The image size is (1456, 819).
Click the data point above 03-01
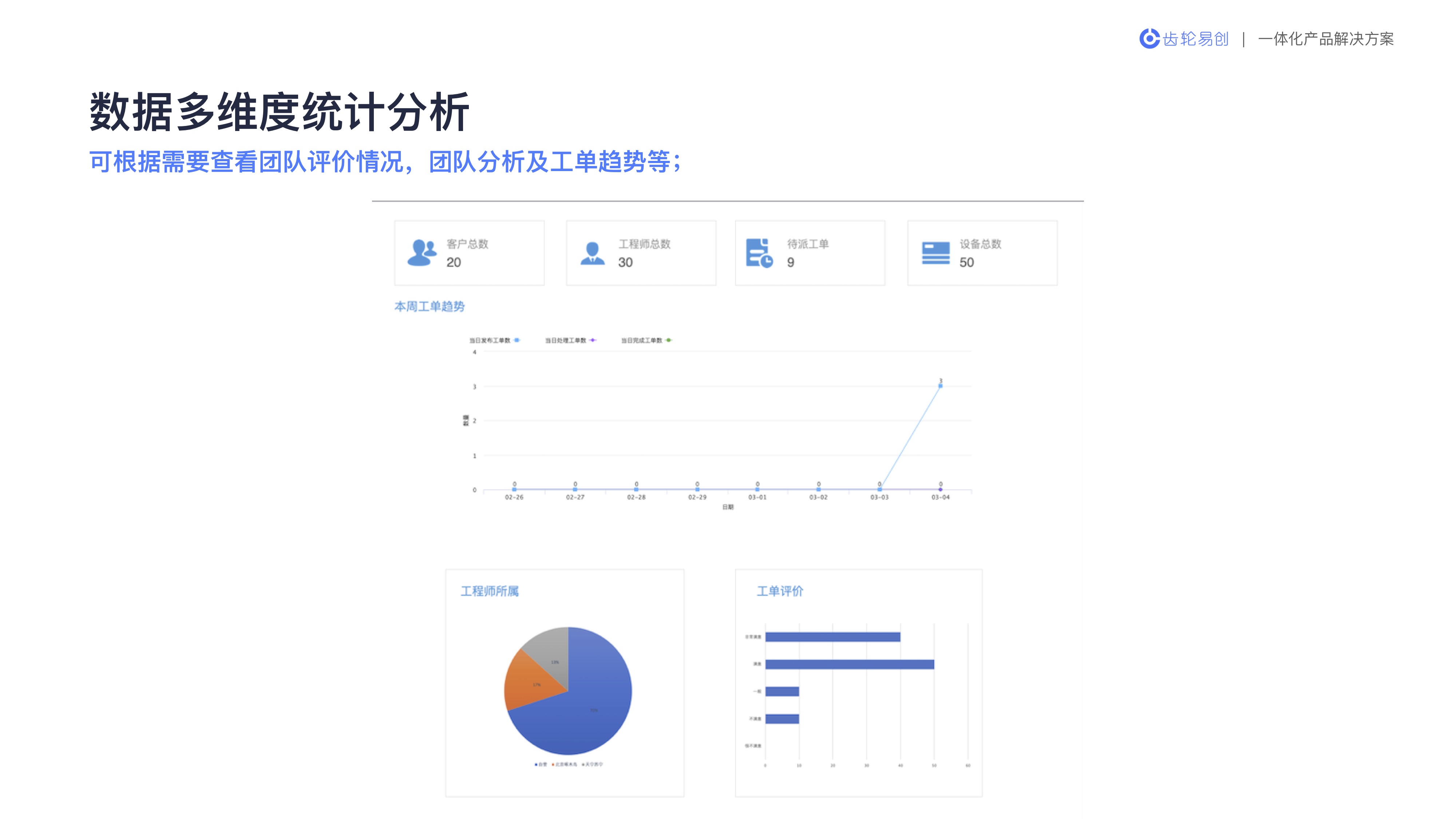click(757, 490)
